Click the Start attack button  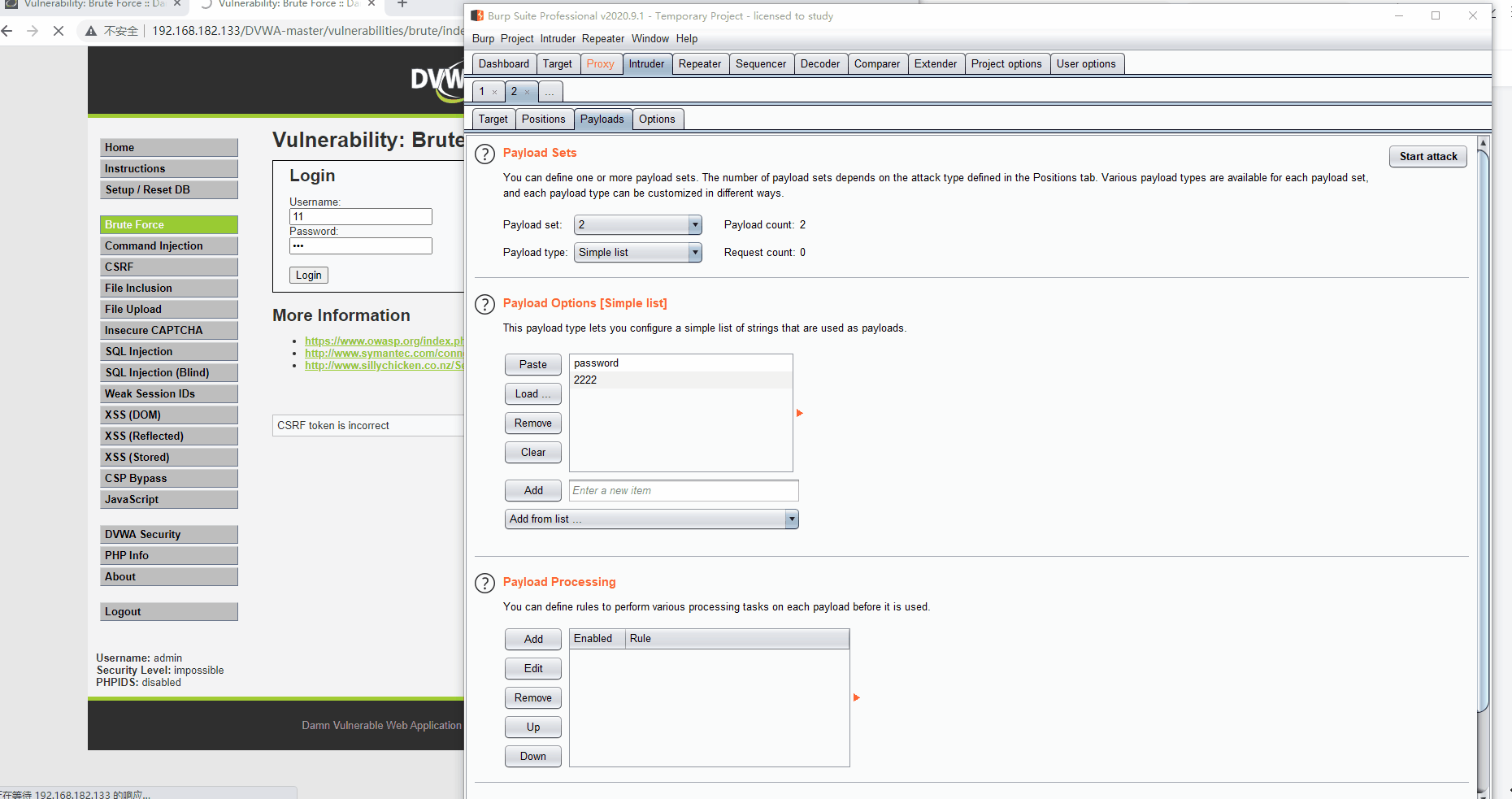1428,157
